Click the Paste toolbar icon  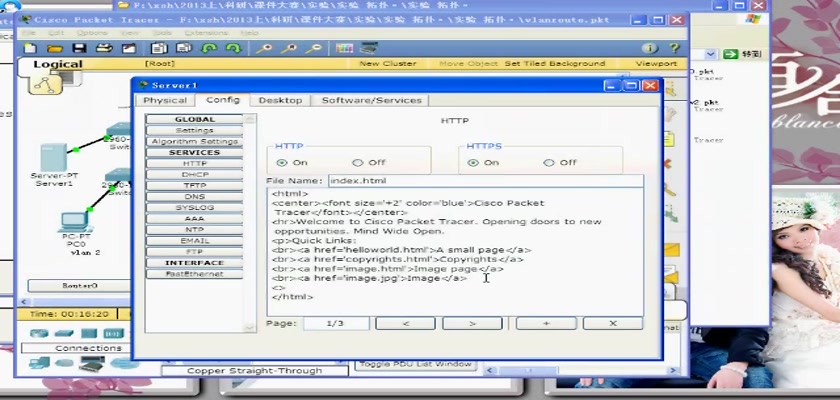click(x=184, y=48)
